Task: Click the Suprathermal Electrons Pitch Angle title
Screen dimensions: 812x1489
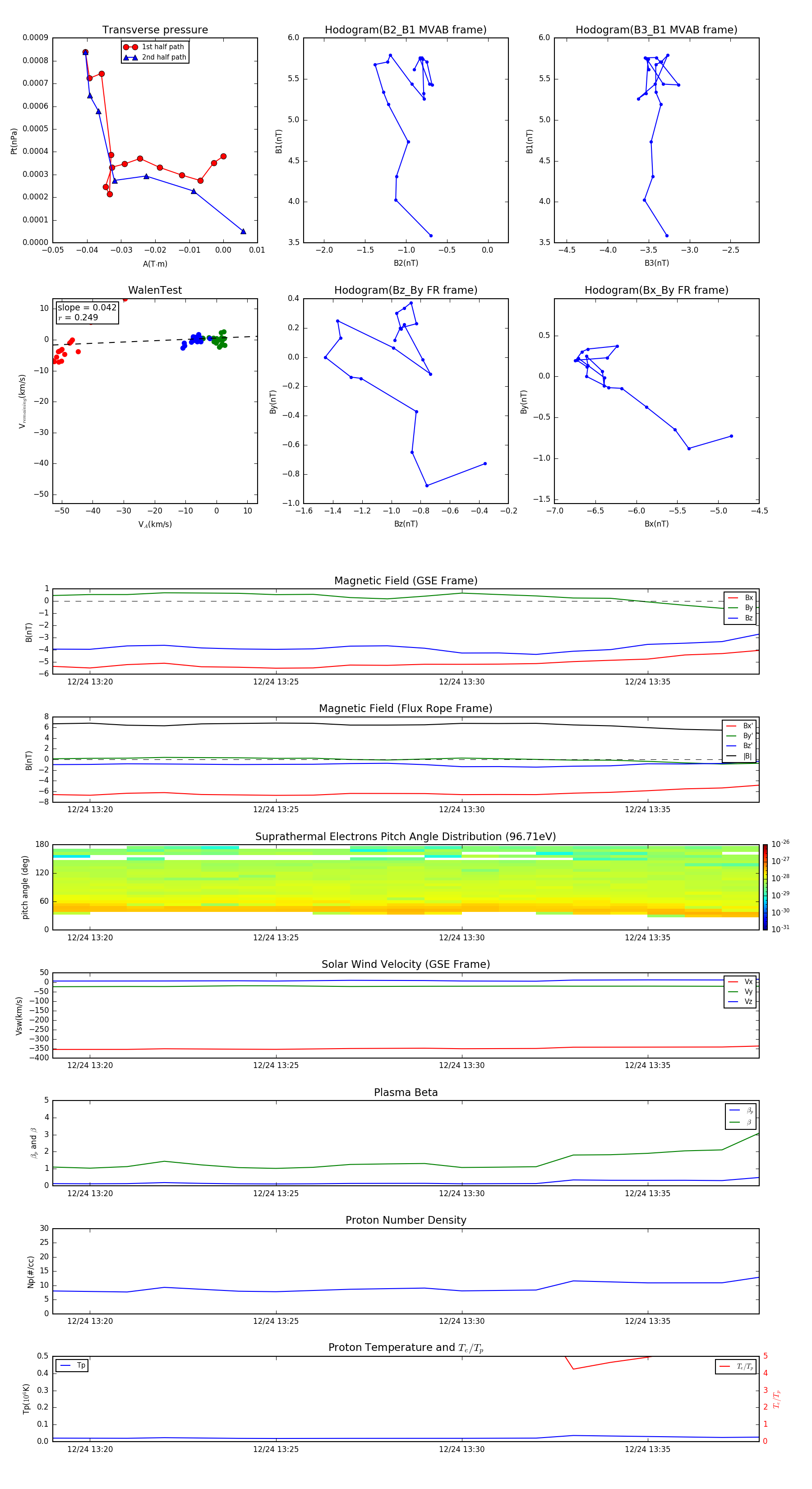Action: (406, 837)
